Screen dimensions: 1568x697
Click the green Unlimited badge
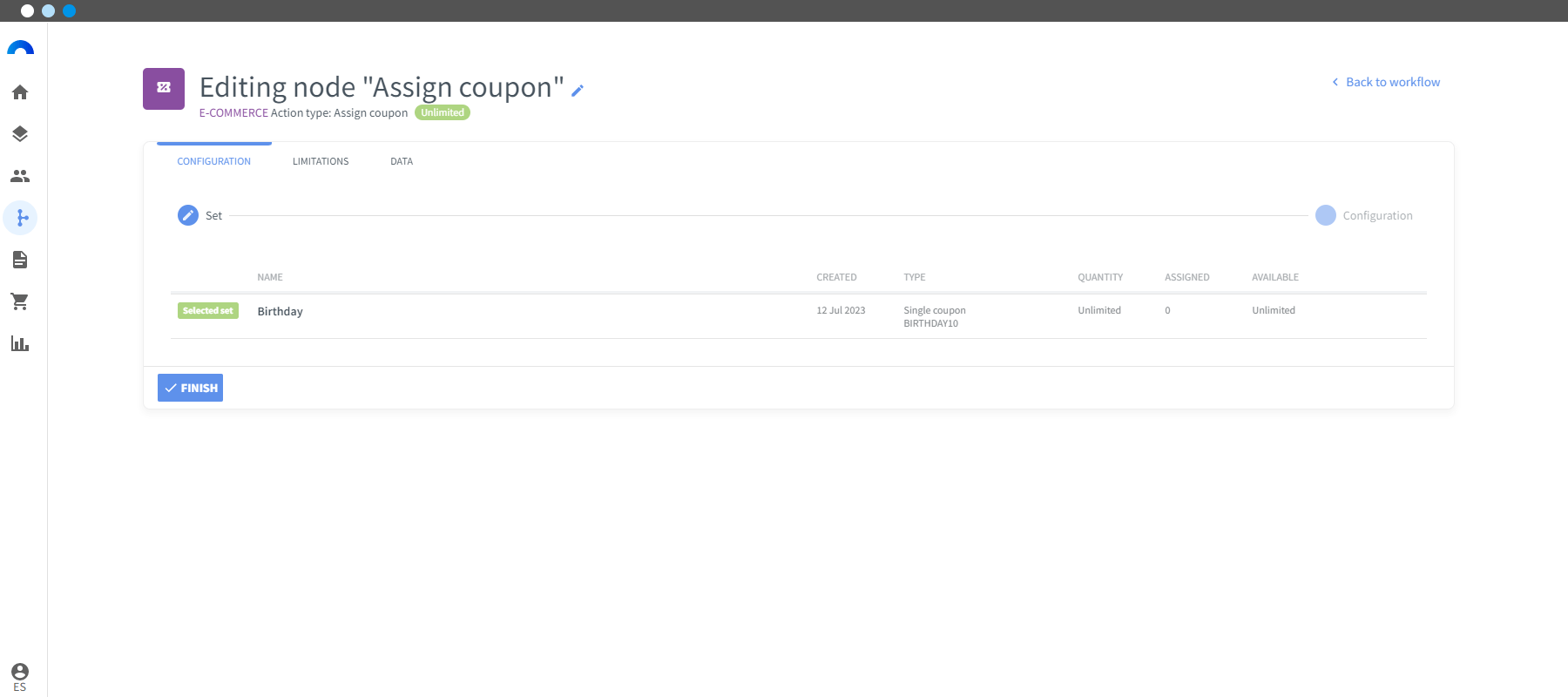[443, 112]
